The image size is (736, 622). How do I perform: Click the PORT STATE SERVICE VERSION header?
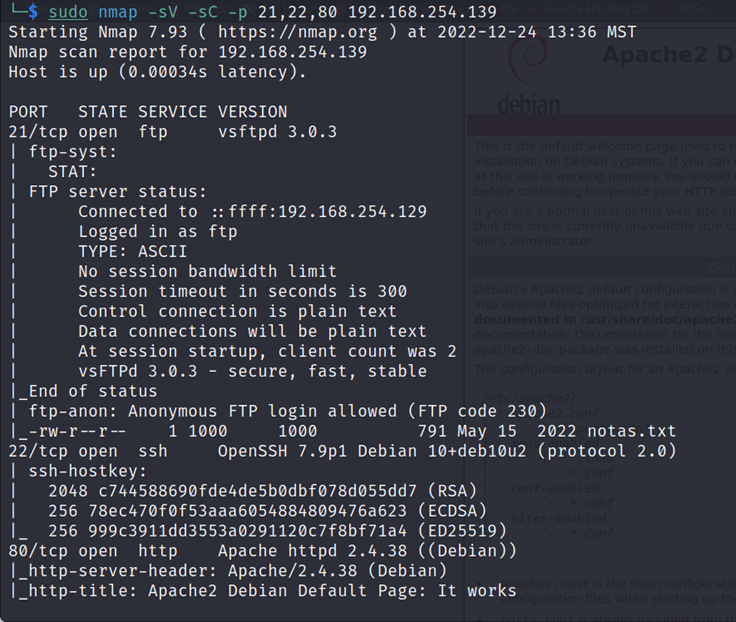147,112
